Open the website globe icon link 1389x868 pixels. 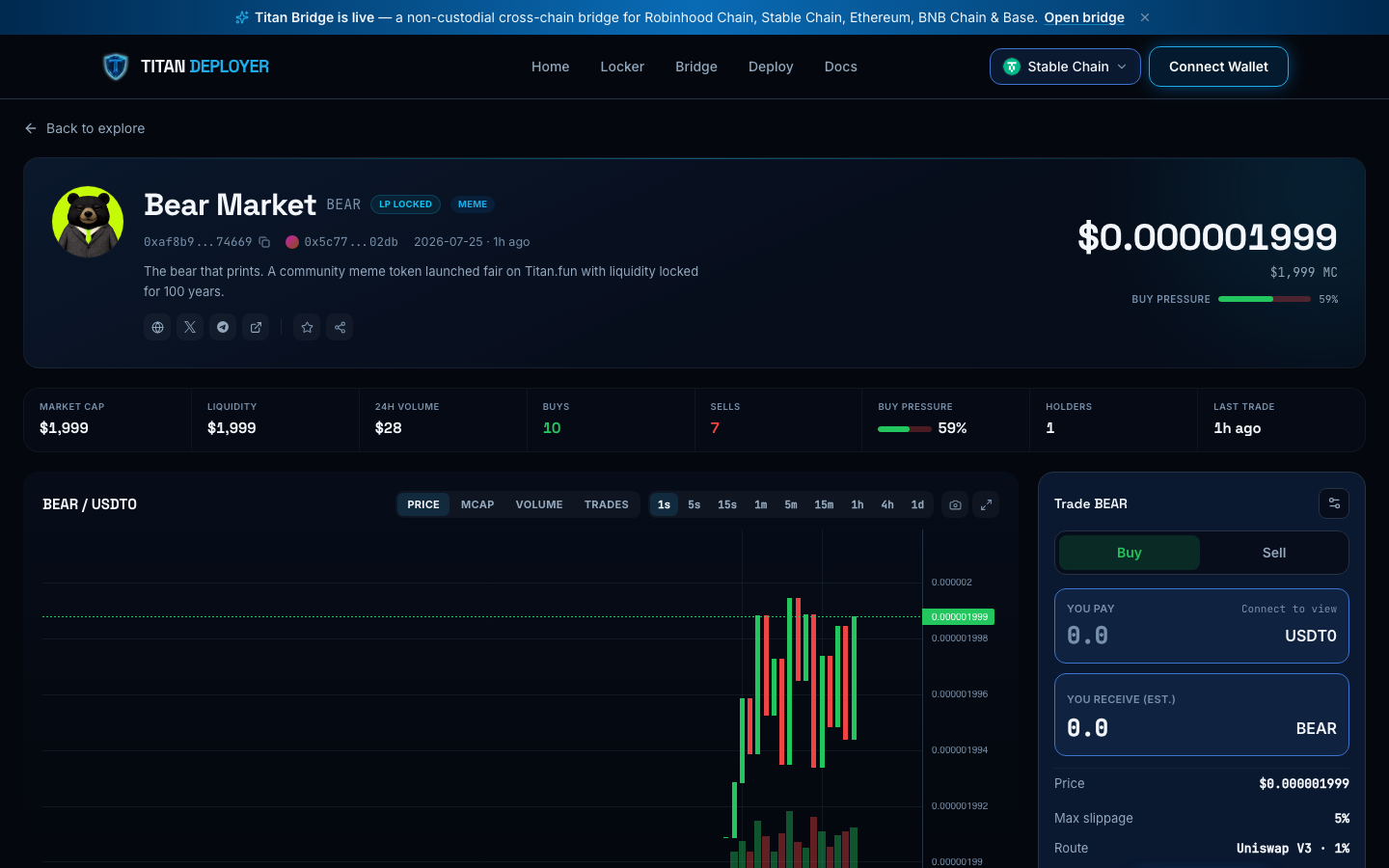point(157,327)
